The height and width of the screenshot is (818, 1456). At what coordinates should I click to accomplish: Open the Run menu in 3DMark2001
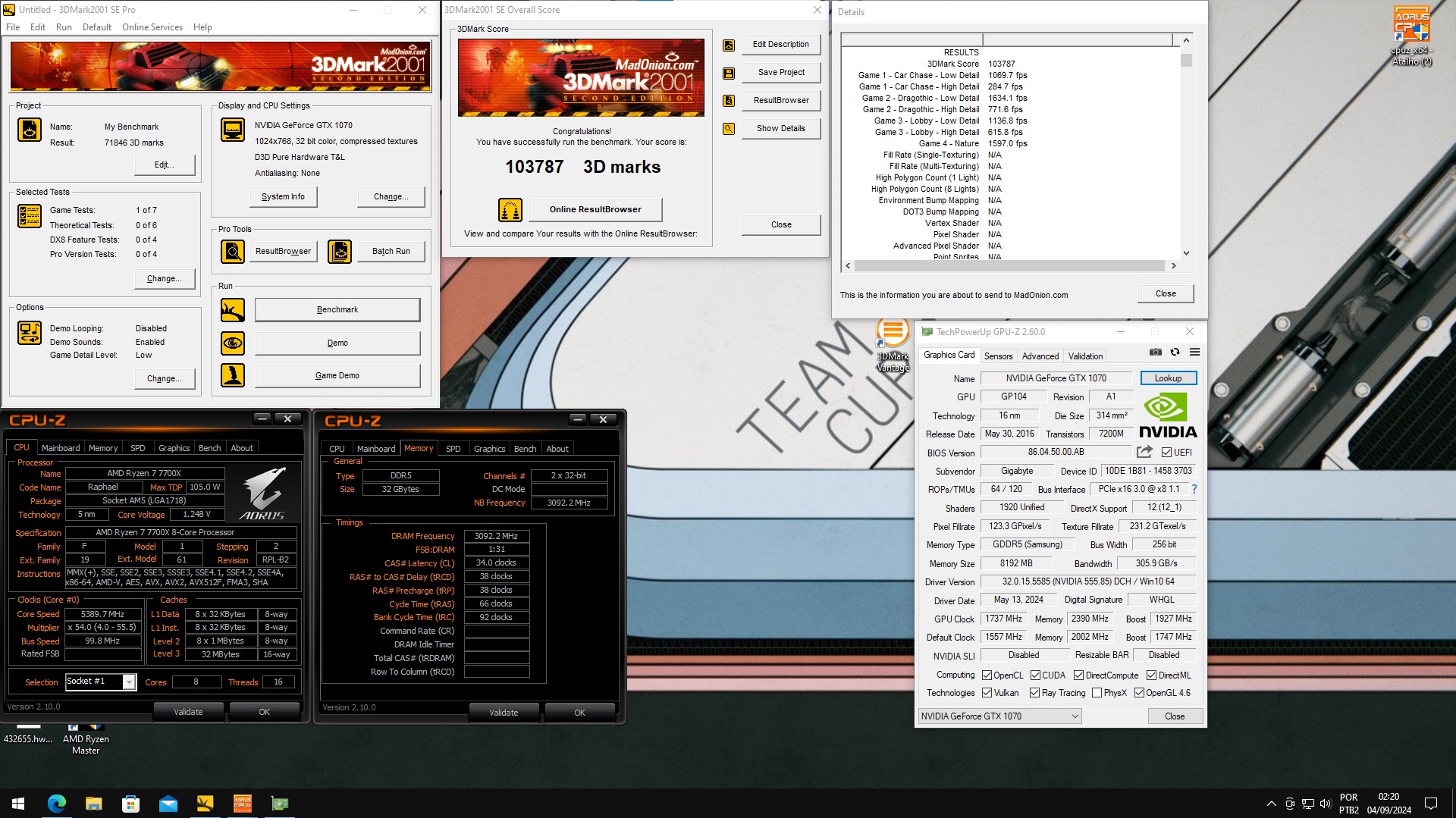pos(64,27)
